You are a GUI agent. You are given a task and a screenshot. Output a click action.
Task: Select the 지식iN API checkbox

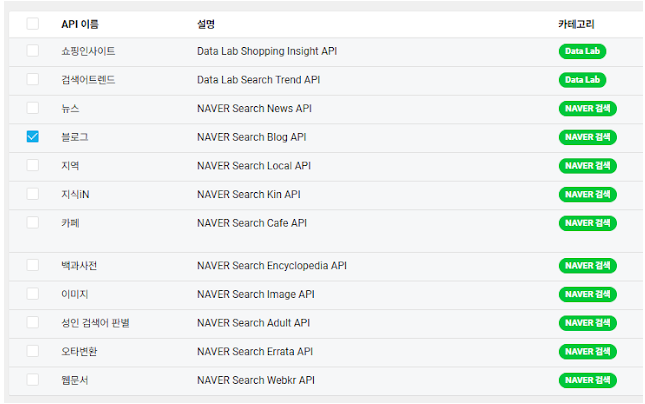[32, 194]
